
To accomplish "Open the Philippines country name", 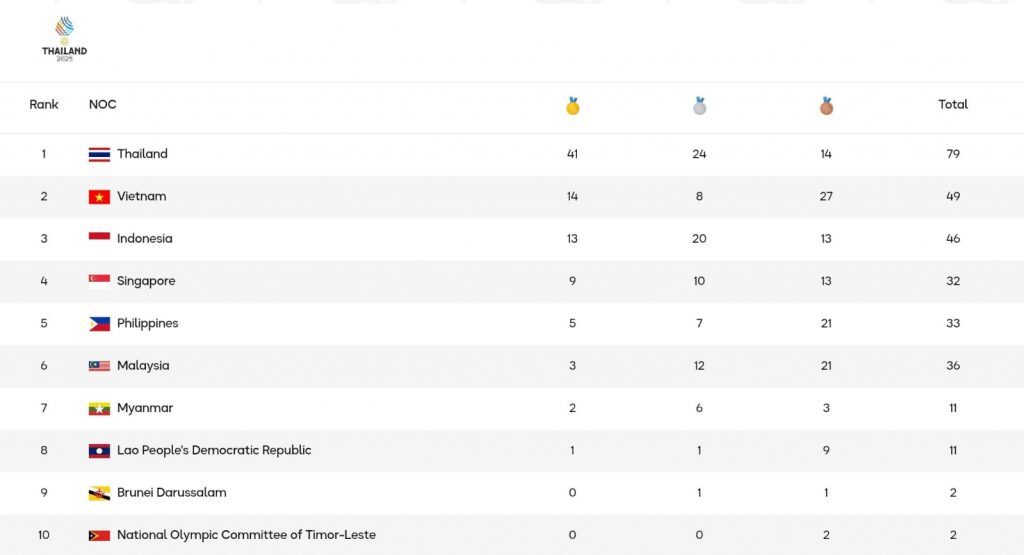I will point(148,324).
